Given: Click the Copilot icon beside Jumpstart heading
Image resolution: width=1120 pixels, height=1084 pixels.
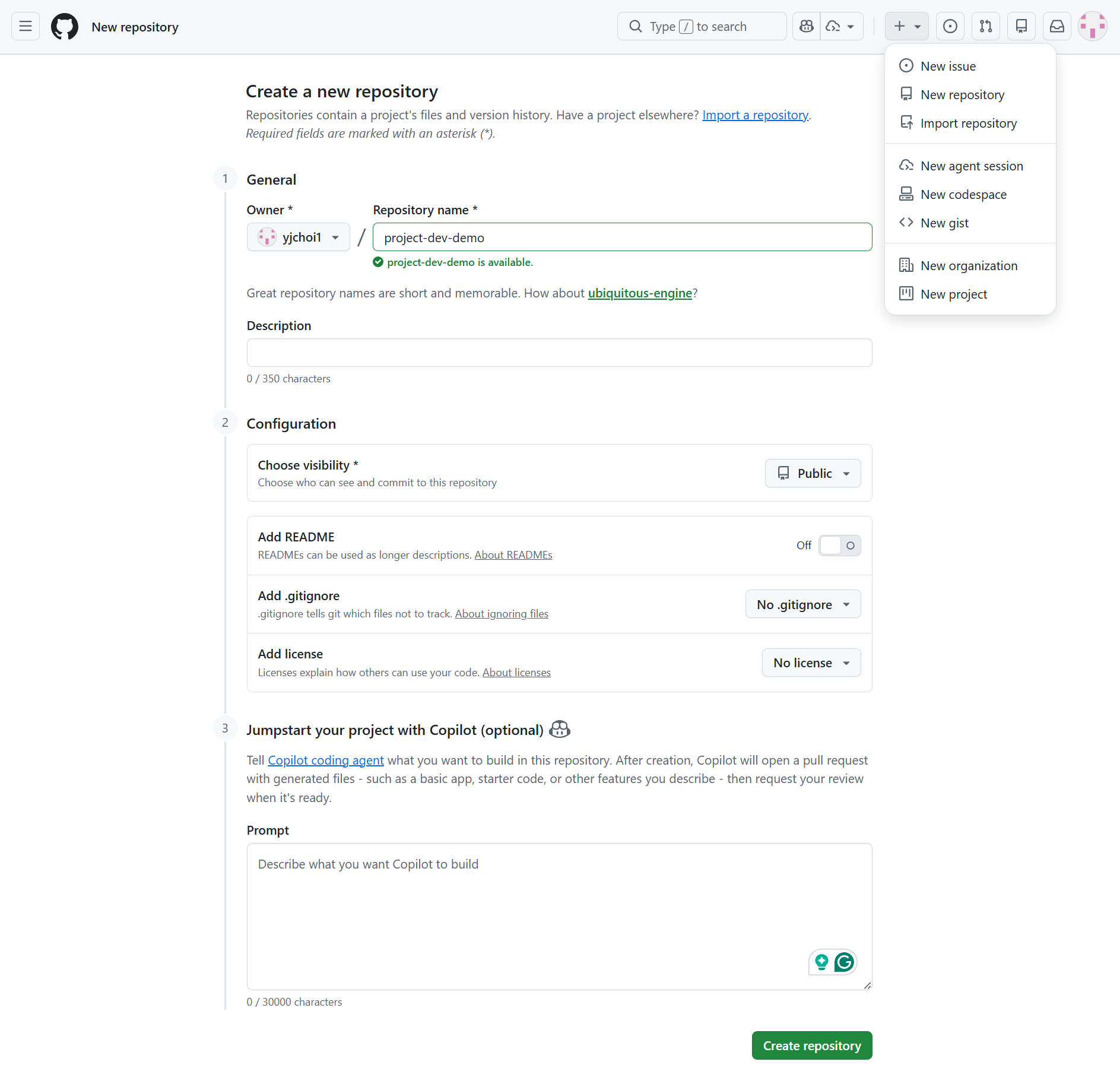Looking at the screenshot, I should click(x=560, y=729).
